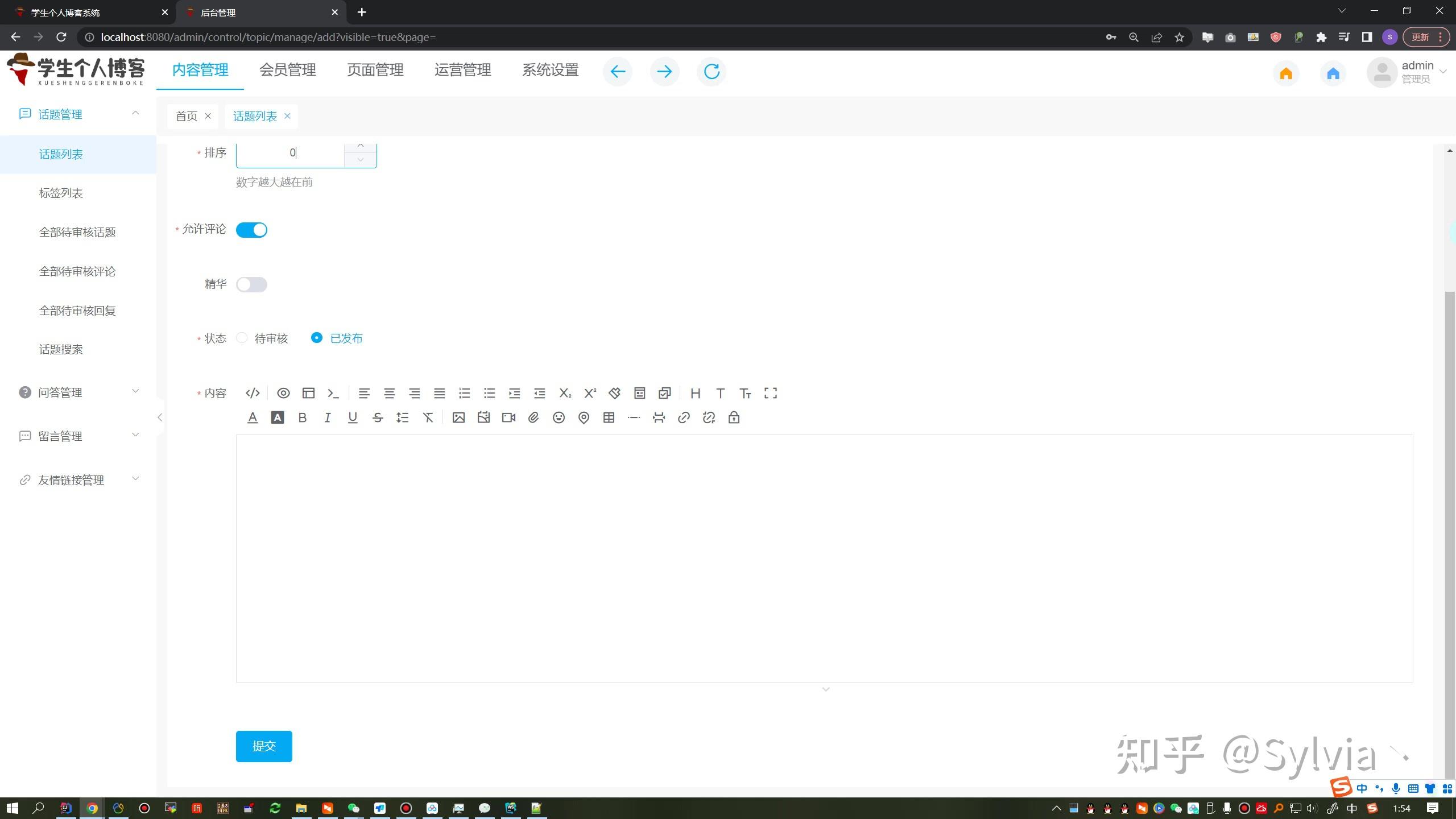Toggle bold formatting in editor toolbar
The height and width of the screenshot is (819, 1456).
(302, 418)
